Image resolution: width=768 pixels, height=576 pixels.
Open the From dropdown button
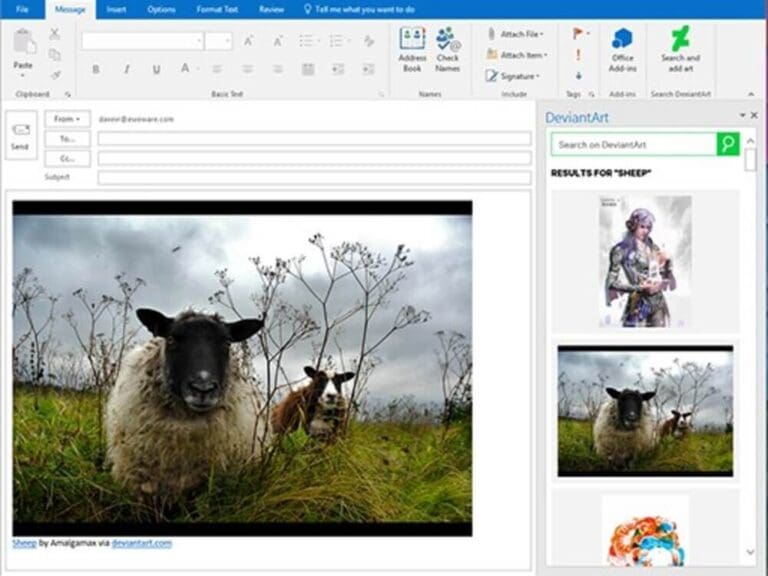(67, 119)
